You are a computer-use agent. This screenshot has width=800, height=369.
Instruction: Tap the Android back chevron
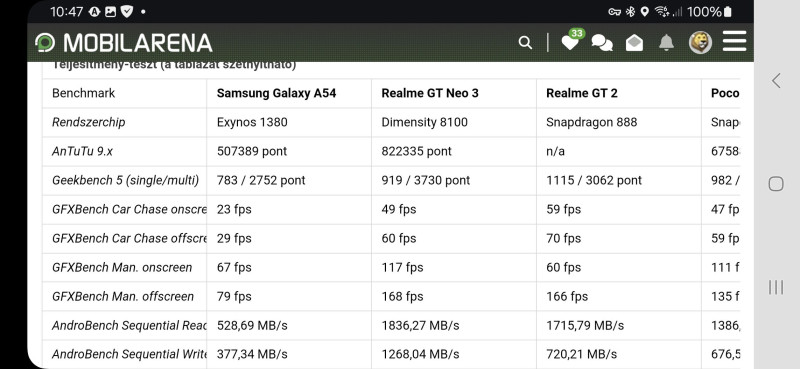pyautogui.click(x=776, y=80)
